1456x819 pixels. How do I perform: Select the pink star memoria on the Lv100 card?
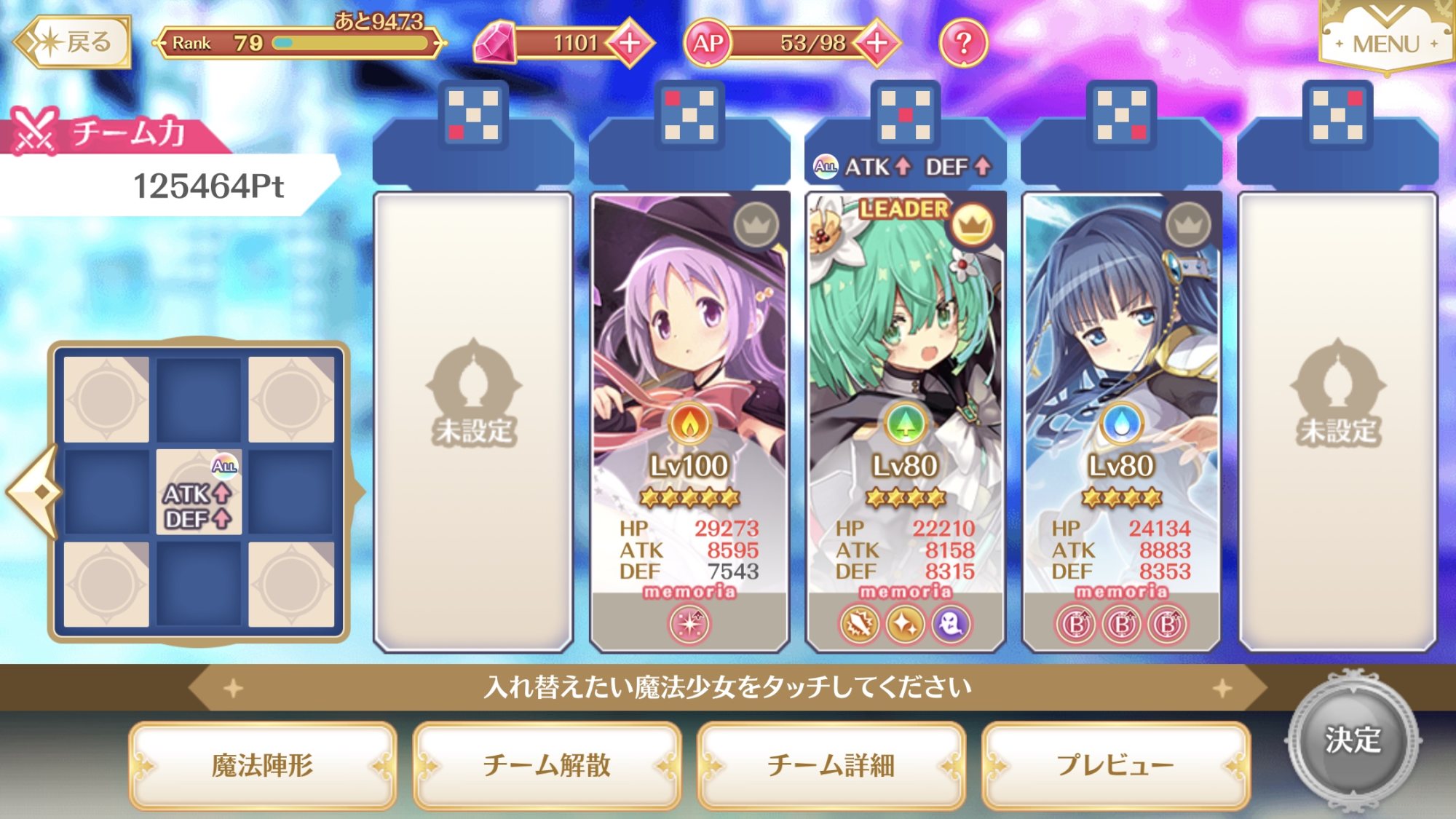pyautogui.click(x=689, y=624)
